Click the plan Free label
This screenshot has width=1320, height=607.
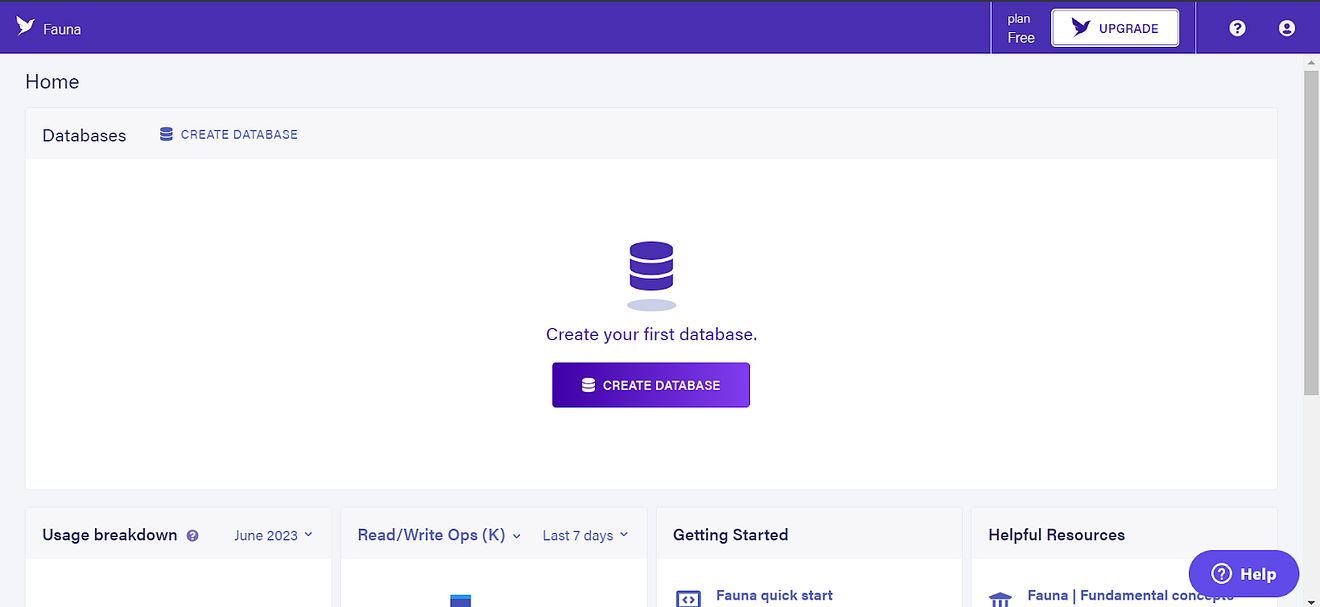(1021, 28)
